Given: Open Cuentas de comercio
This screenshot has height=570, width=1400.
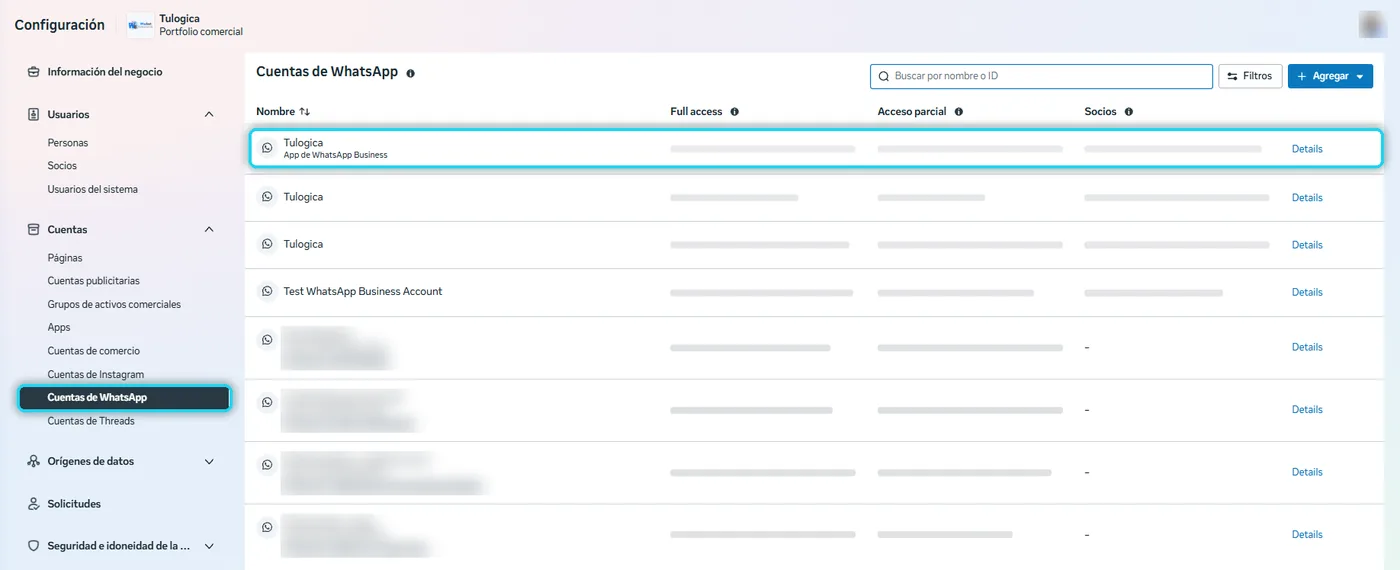Looking at the screenshot, I should point(94,351).
